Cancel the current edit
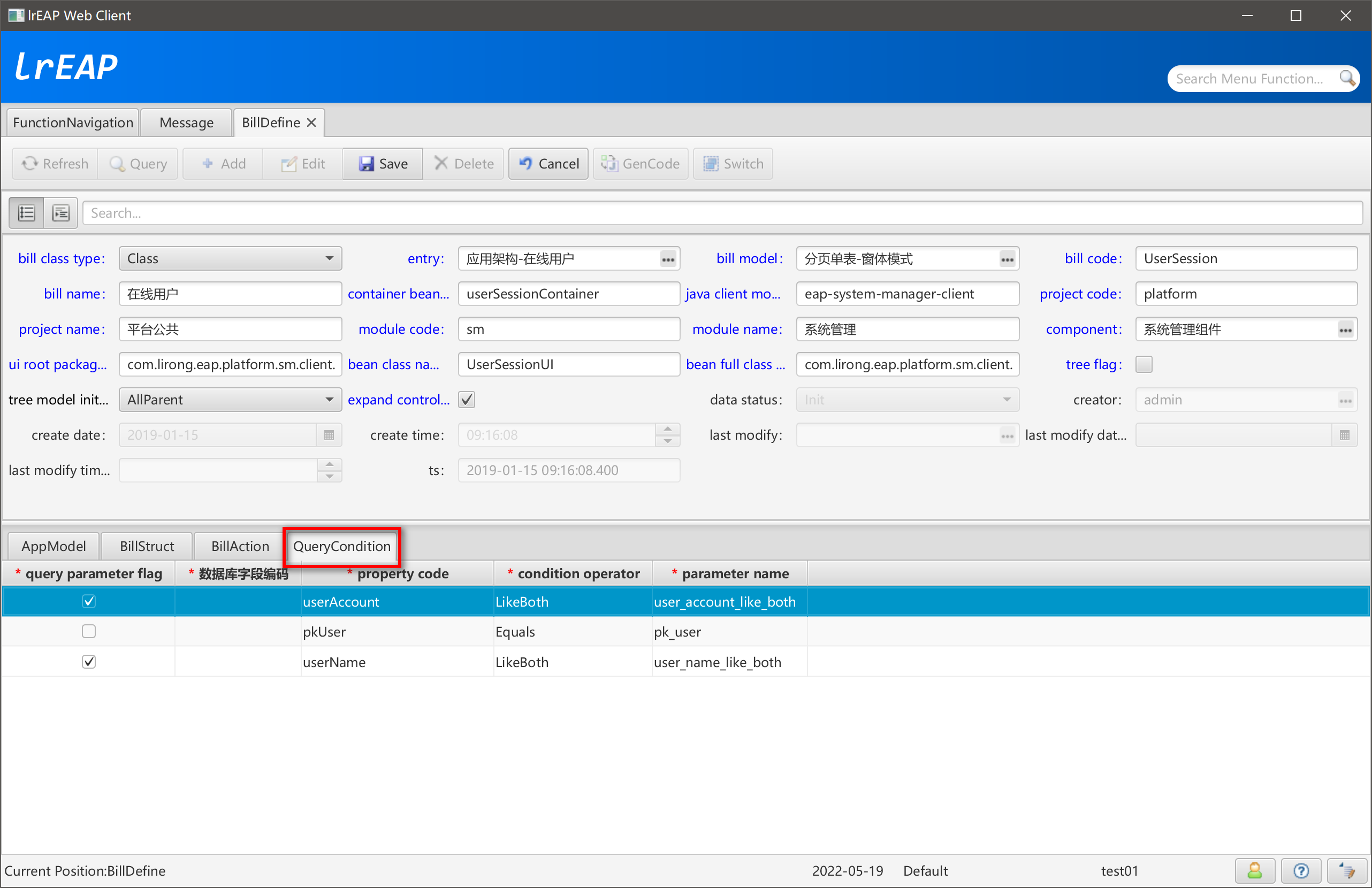This screenshot has width=1372, height=888. coord(548,164)
